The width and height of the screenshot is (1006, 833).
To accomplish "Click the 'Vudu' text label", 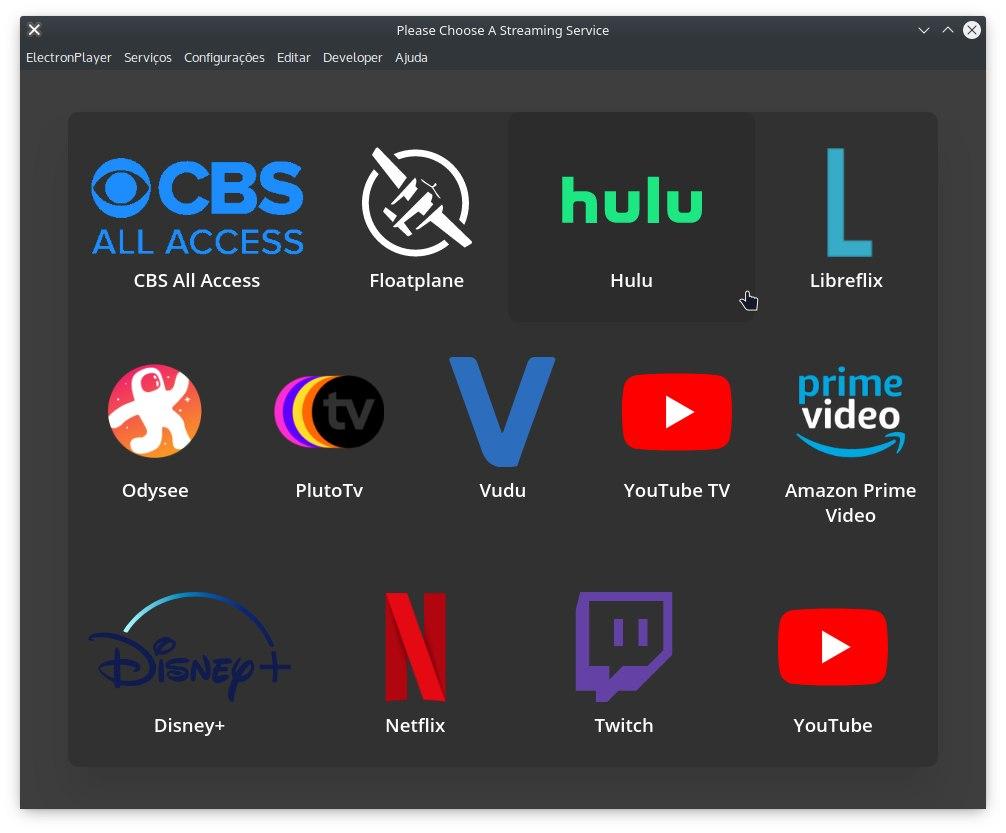I will coord(502,490).
